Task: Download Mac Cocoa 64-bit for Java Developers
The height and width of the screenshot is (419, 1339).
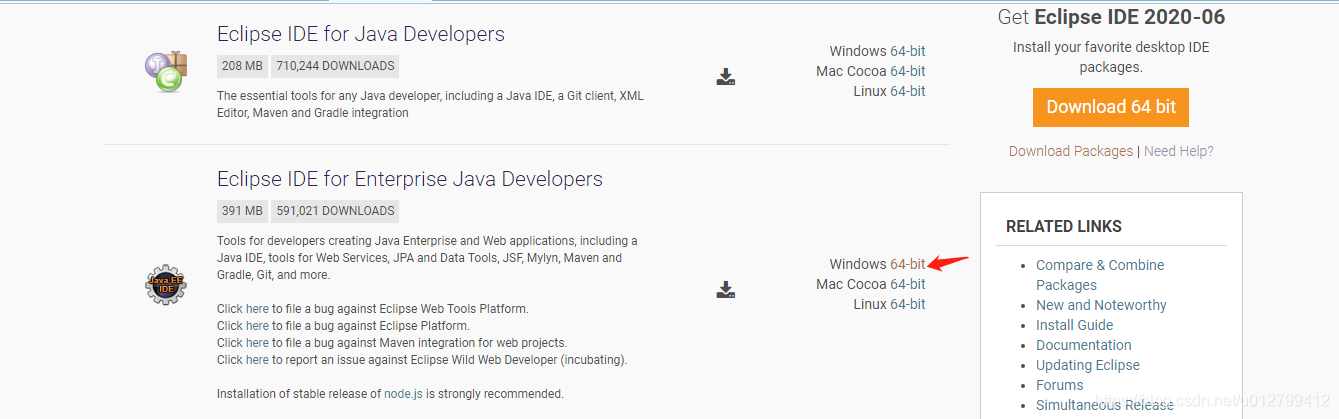Action: click(907, 71)
